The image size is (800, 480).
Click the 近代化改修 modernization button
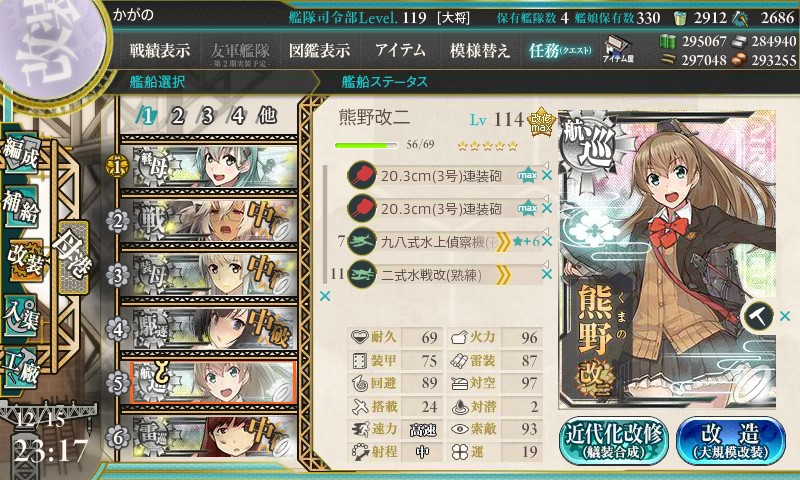(x=614, y=441)
